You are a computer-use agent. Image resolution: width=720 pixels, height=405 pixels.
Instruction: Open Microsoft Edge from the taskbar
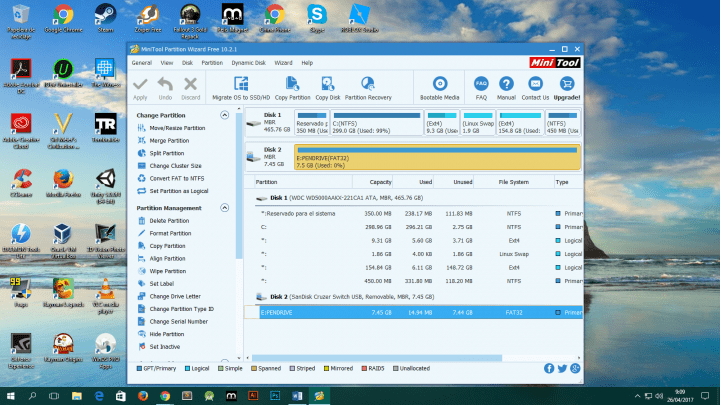(x=99, y=396)
